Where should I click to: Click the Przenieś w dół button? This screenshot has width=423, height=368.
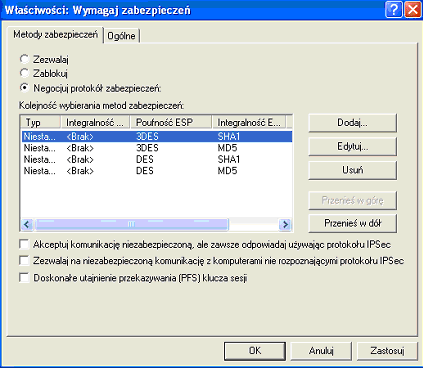(353, 223)
